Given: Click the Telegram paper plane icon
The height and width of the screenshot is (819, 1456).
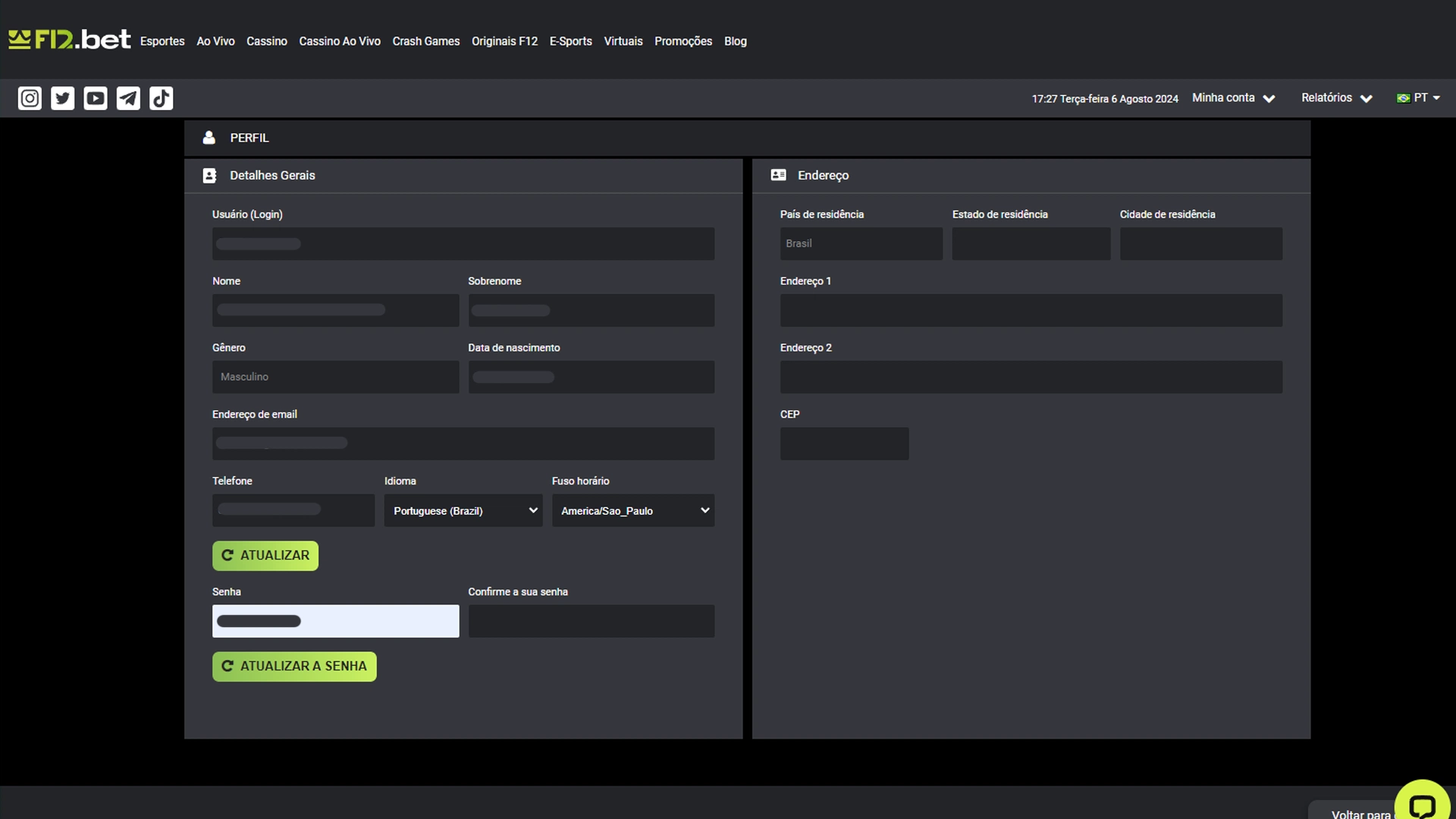Looking at the screenshot, I should (x=127, y=98).
